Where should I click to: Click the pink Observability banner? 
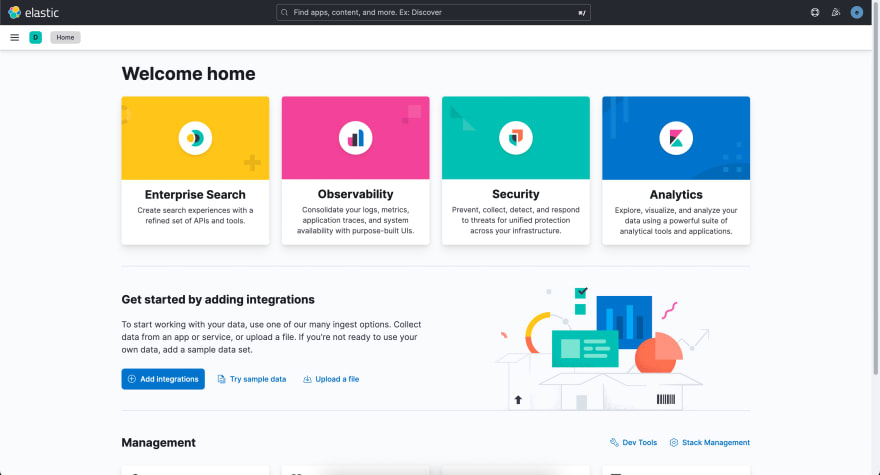pyautogui.click(x=355, y=138)
